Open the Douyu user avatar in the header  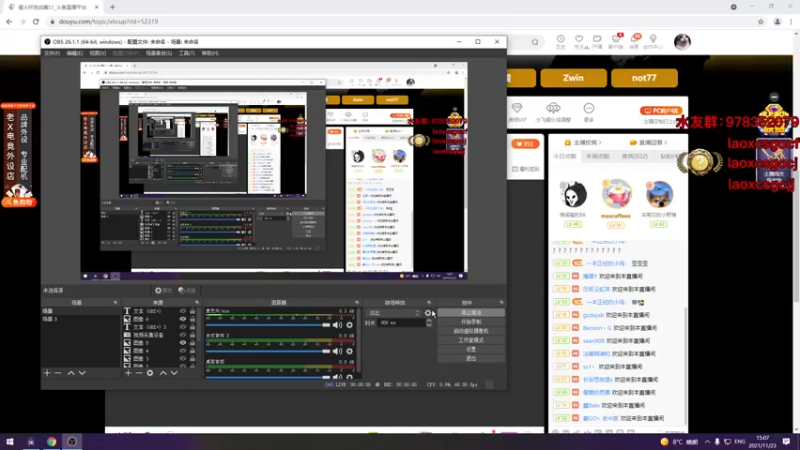[x=682, y=42]
